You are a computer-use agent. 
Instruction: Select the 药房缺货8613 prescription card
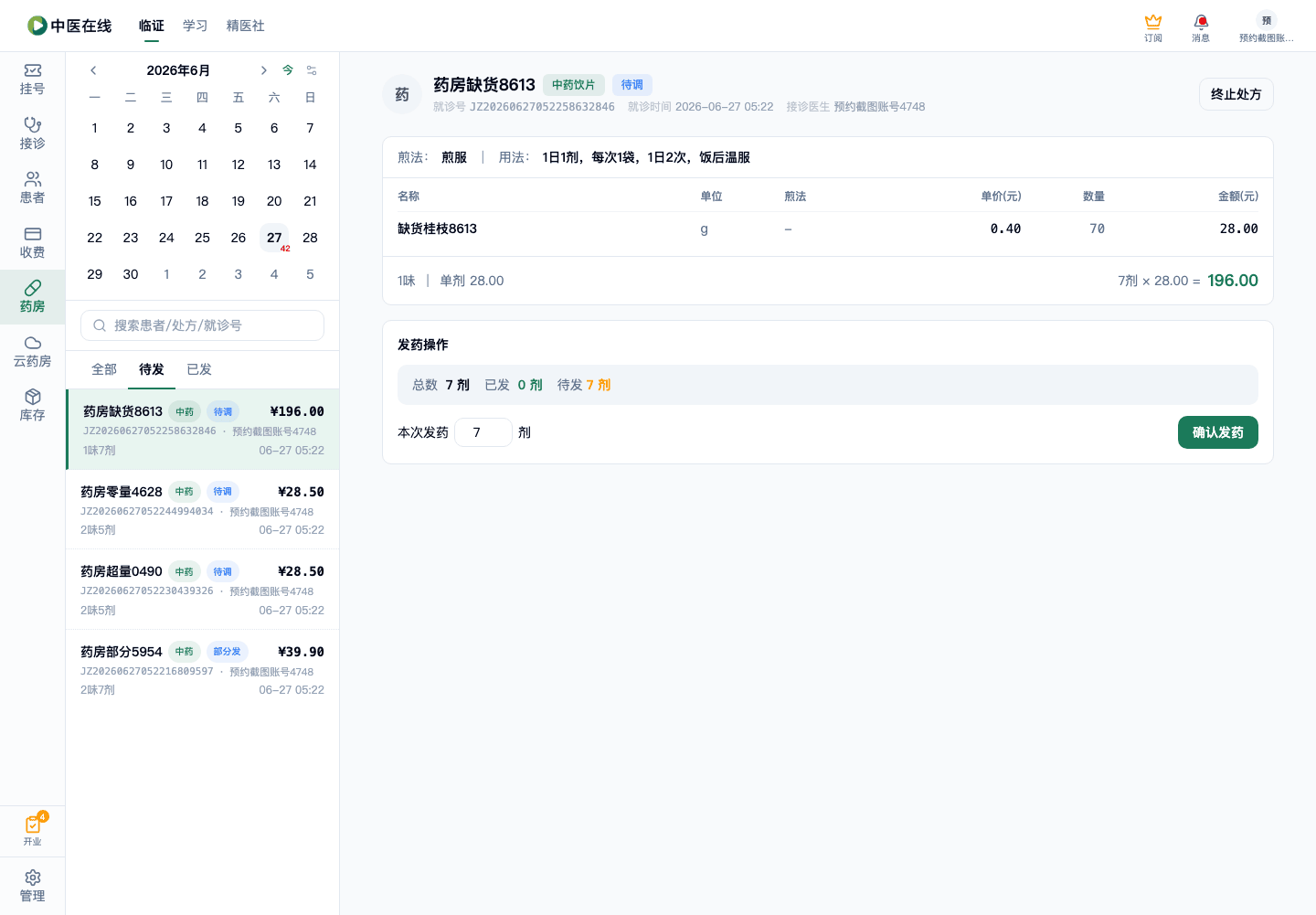(203, 430)
